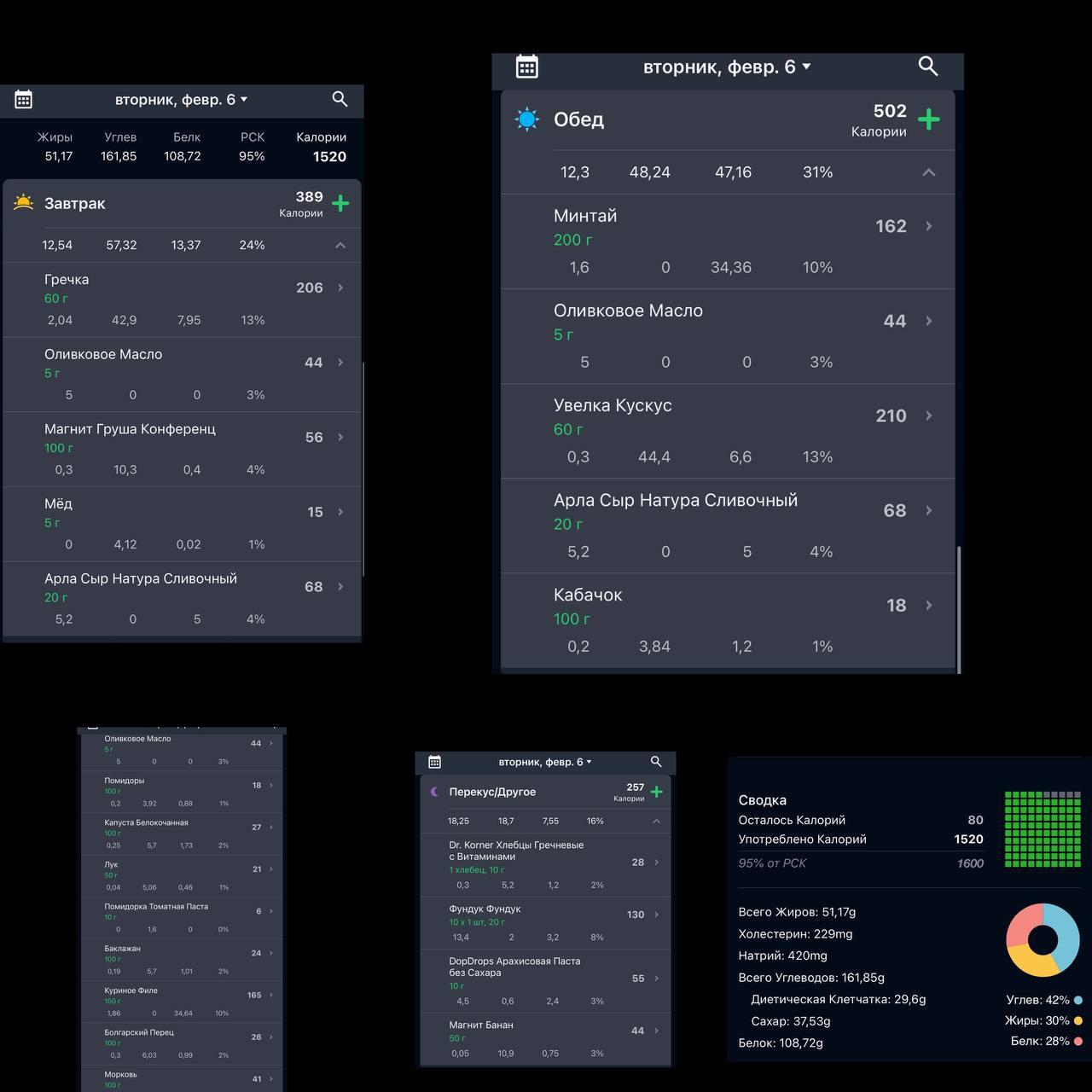Open the date dropdown above Перекус/Другое

pos(545,762)
